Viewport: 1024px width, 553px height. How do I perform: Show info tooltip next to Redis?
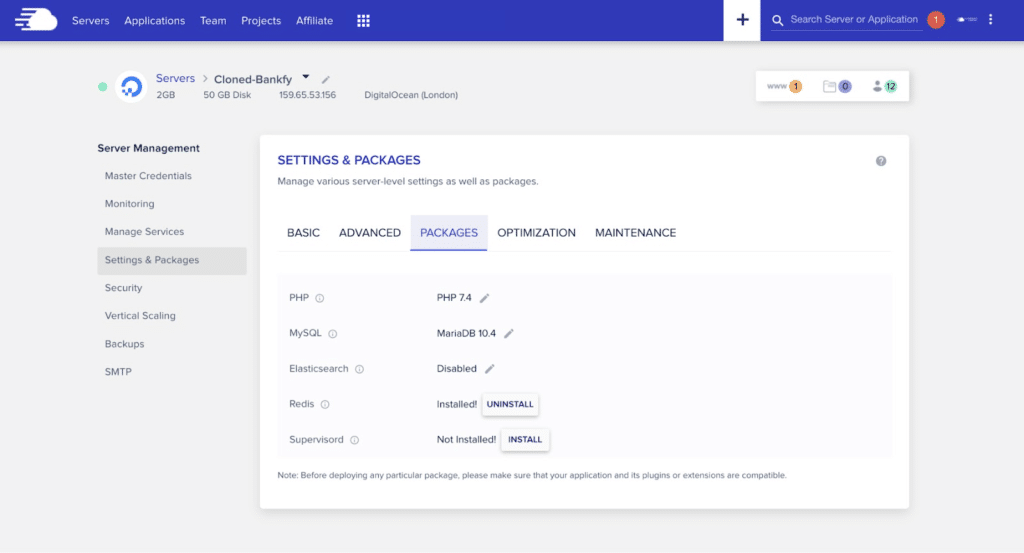[325, 405]
